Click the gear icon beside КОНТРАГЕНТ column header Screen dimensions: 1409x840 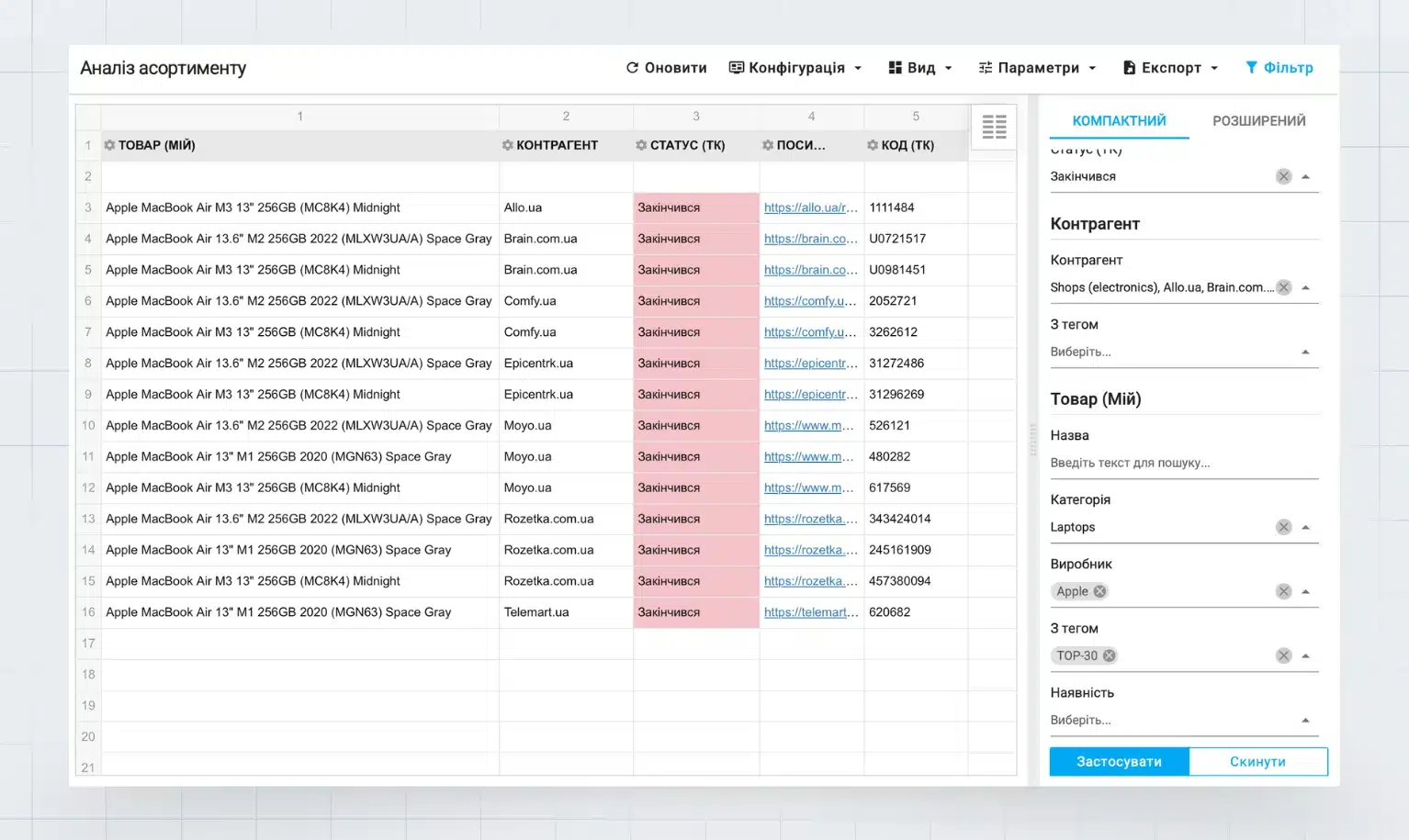pyautogui.click(x=507, y=145)
